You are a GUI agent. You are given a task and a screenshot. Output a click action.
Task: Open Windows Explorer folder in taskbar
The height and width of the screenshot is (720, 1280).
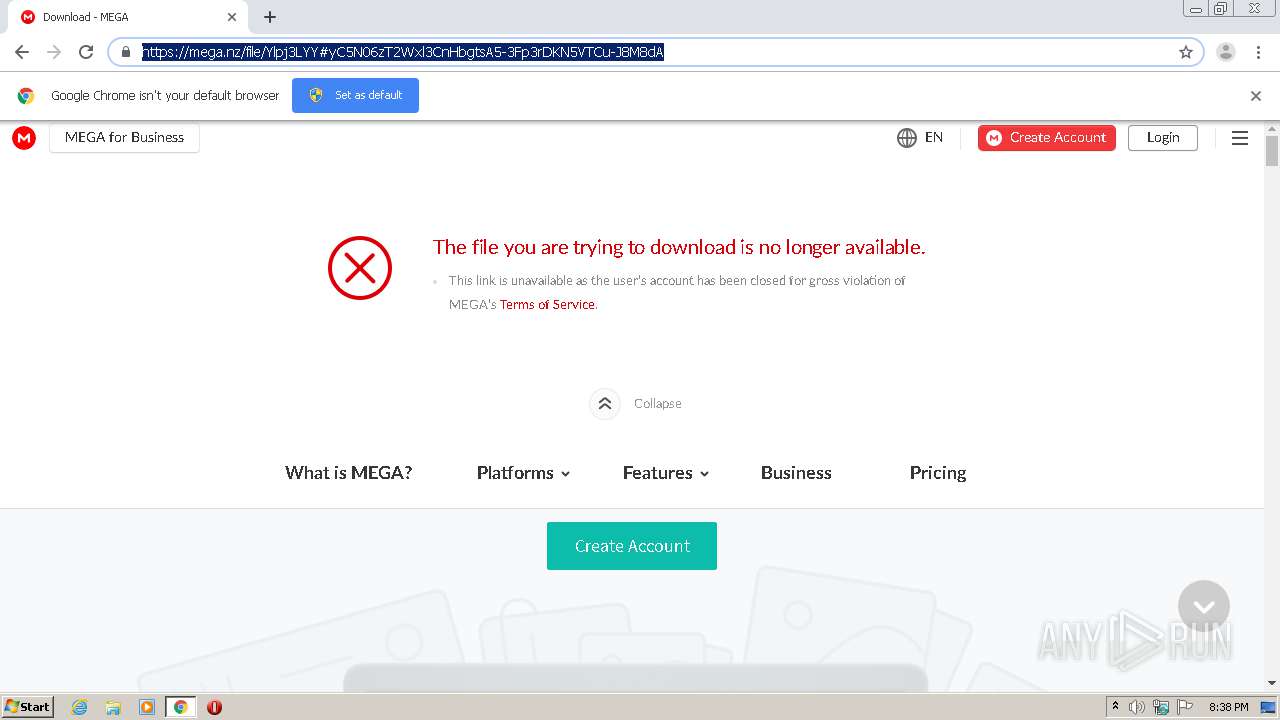(x=113, y=707)
